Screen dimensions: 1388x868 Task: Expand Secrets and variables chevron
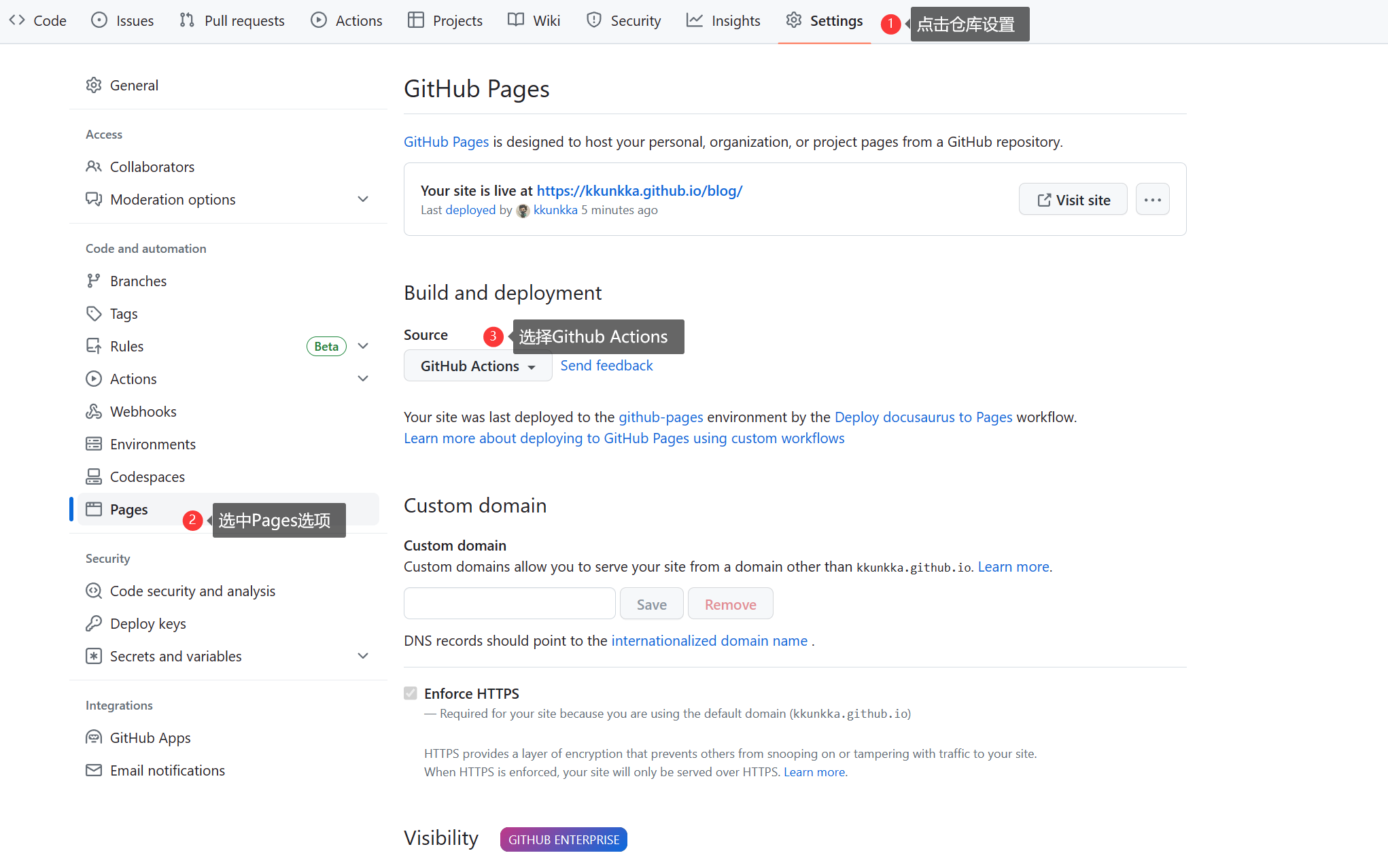coord(363,656)
